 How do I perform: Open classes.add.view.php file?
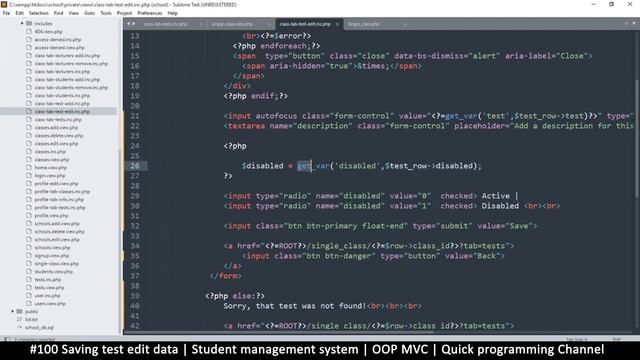[56, 127]
